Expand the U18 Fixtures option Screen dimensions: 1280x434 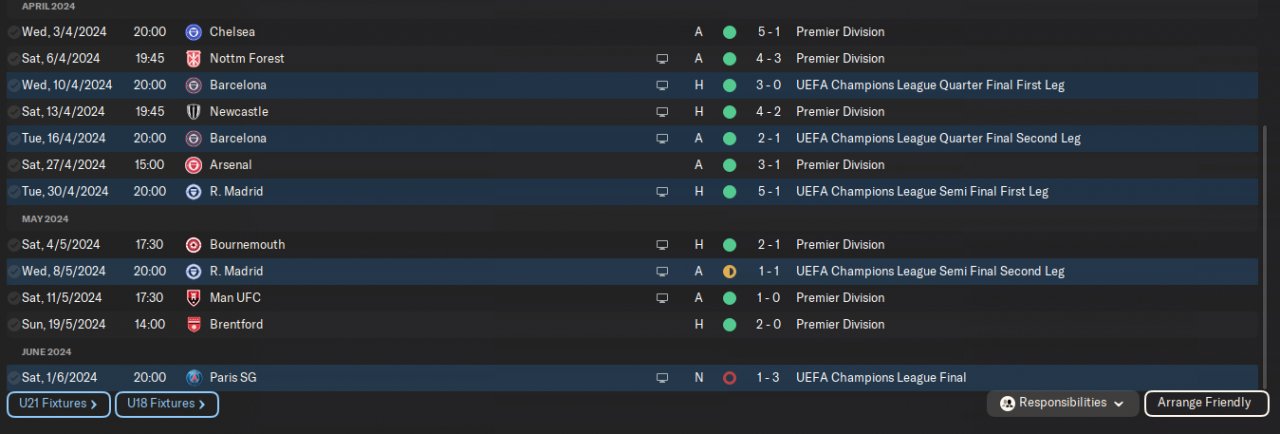tap(166, 404)
